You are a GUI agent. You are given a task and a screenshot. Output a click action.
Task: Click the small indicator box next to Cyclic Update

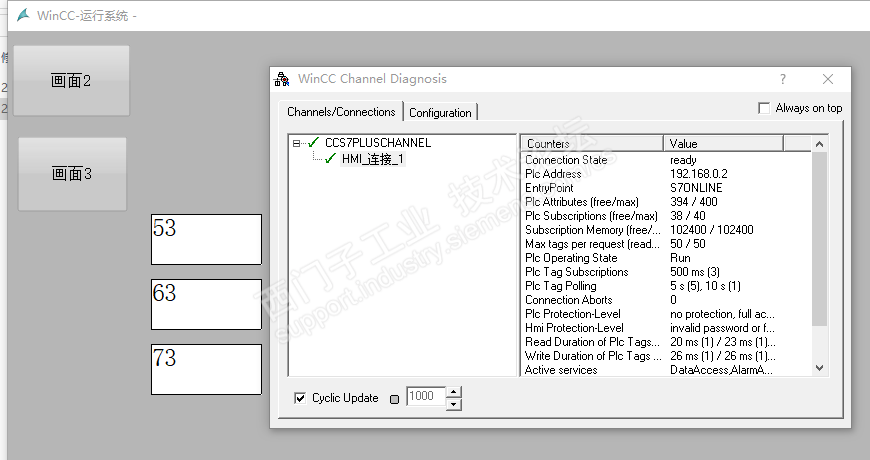(394, 399)
